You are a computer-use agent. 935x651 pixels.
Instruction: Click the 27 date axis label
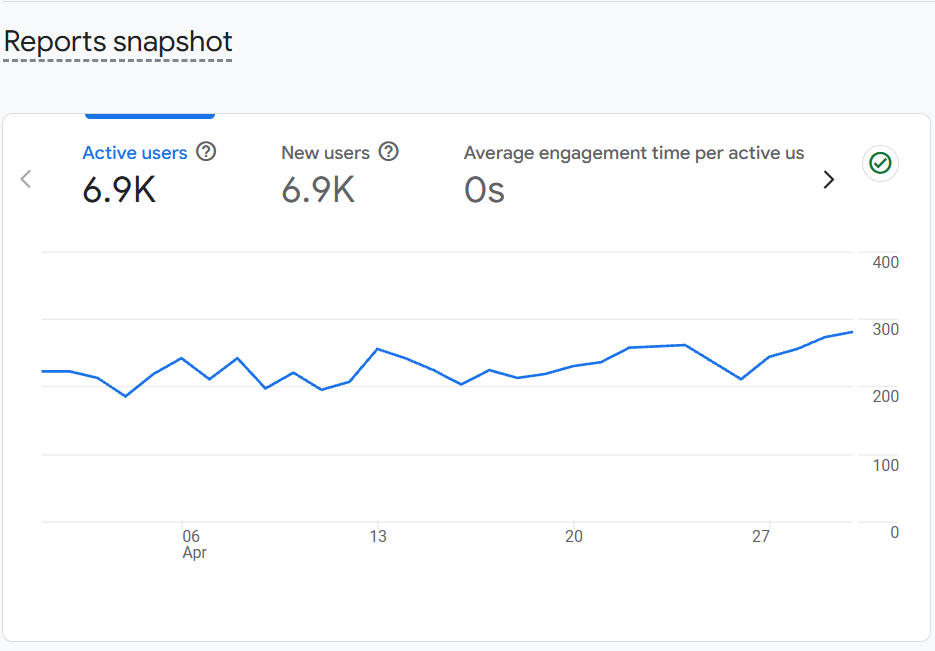(761, 536)
